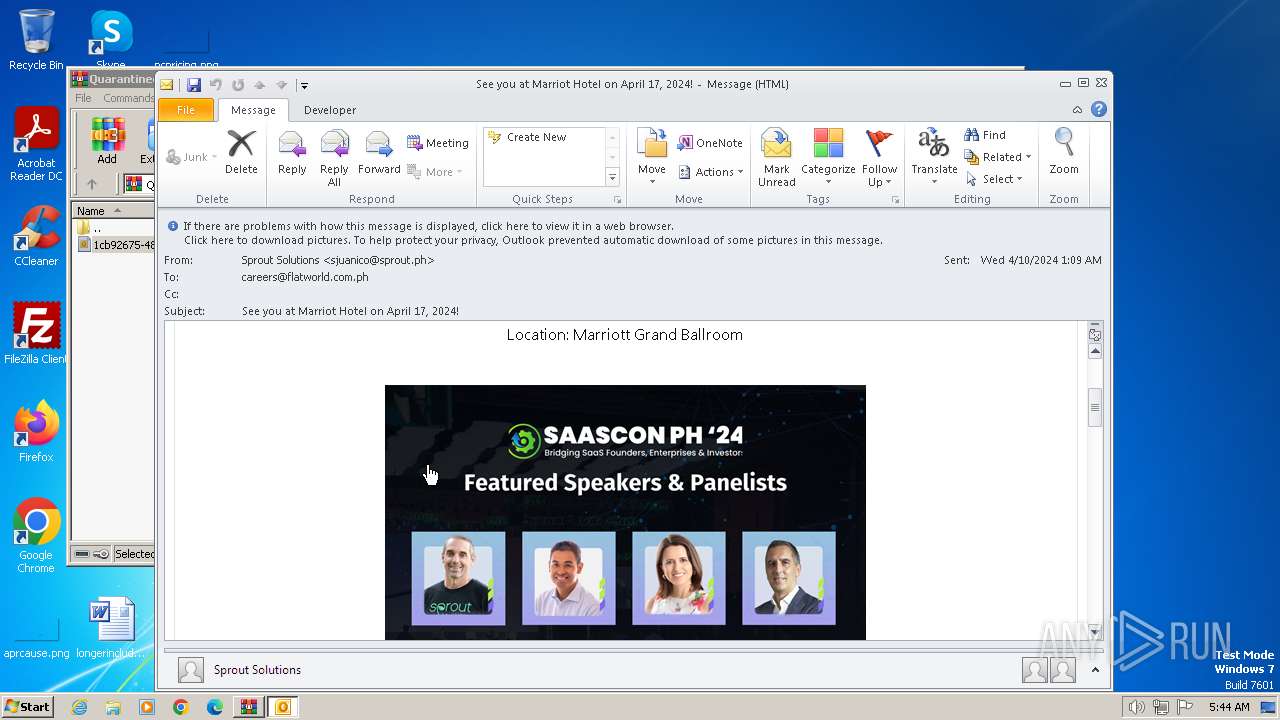Click the Featured Speakers banner image
Screen dimensions: 1280x720
625,512
